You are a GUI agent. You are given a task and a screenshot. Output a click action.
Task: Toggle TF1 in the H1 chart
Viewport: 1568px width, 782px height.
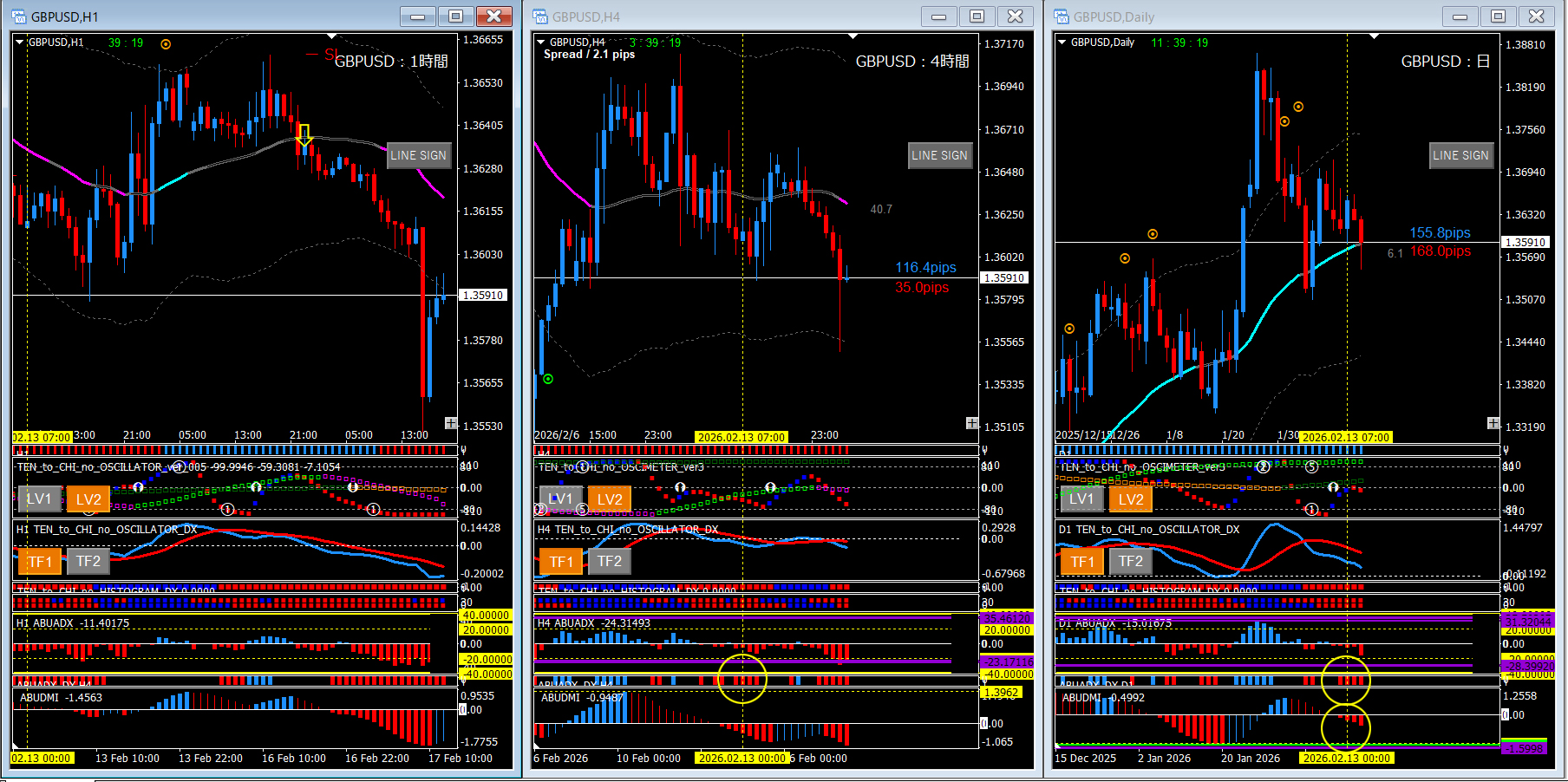click(x=39, y=561)
